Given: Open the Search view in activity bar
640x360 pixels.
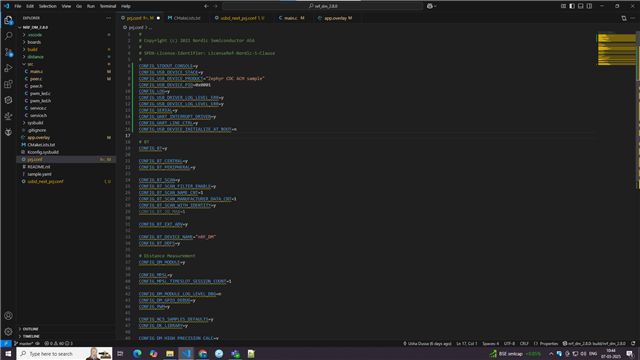Looking at the screenshot, I should (x=8, y=36).
